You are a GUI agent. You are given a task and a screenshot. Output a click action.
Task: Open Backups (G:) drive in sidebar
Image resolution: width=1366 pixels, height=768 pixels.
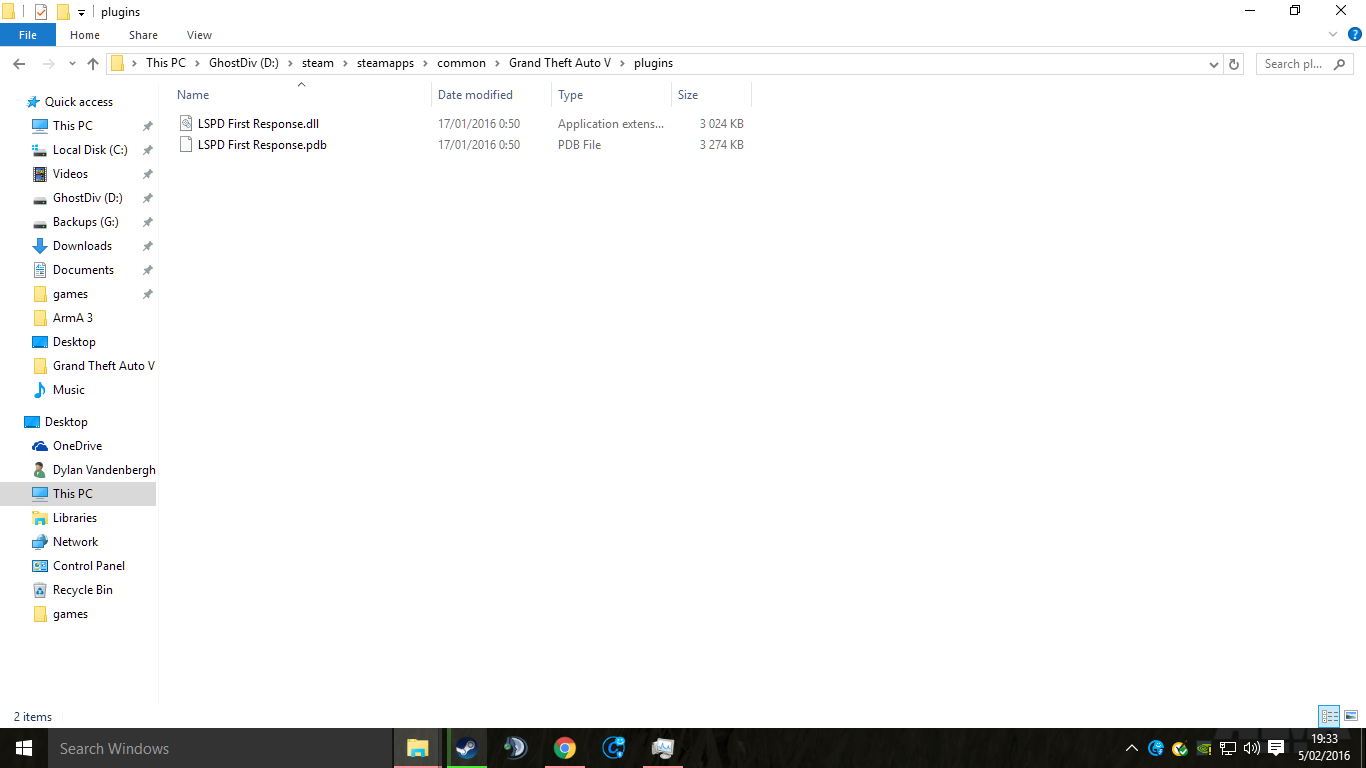click(86, 222)
